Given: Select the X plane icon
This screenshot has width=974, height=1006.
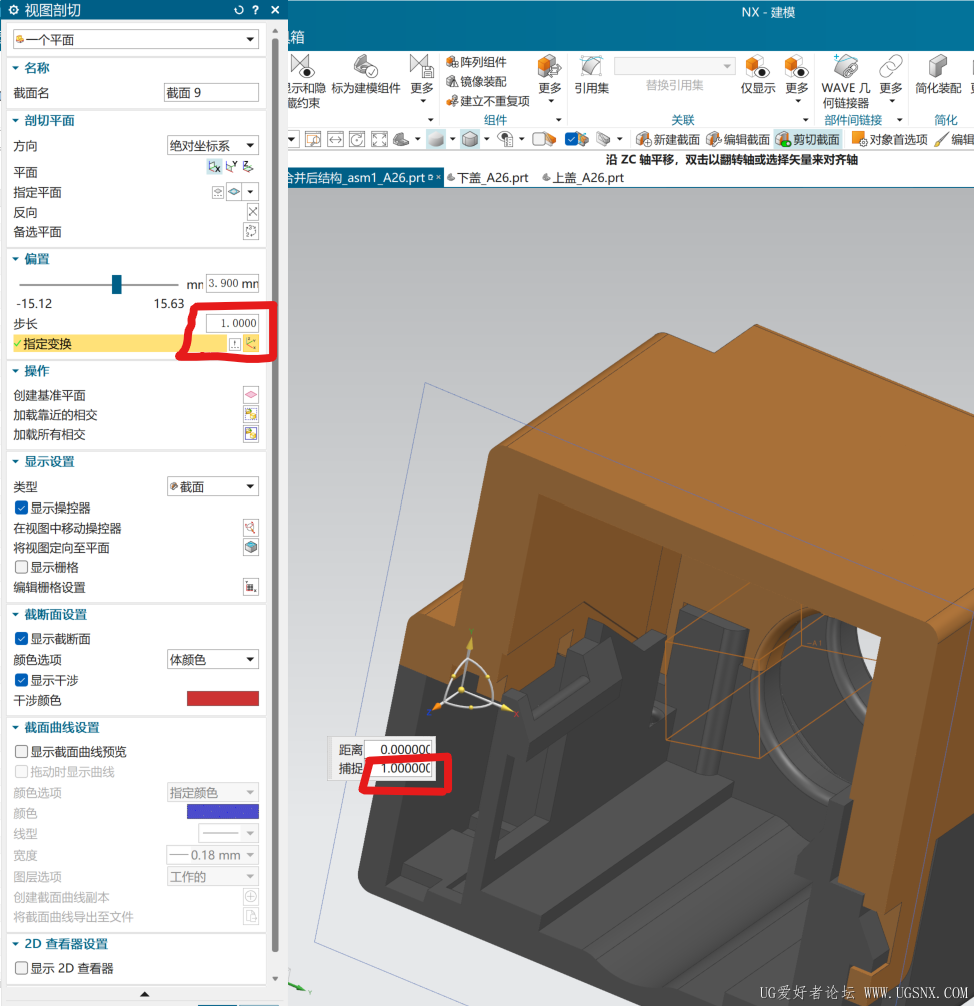Looking at the screenshot, I should pos(214,167).
